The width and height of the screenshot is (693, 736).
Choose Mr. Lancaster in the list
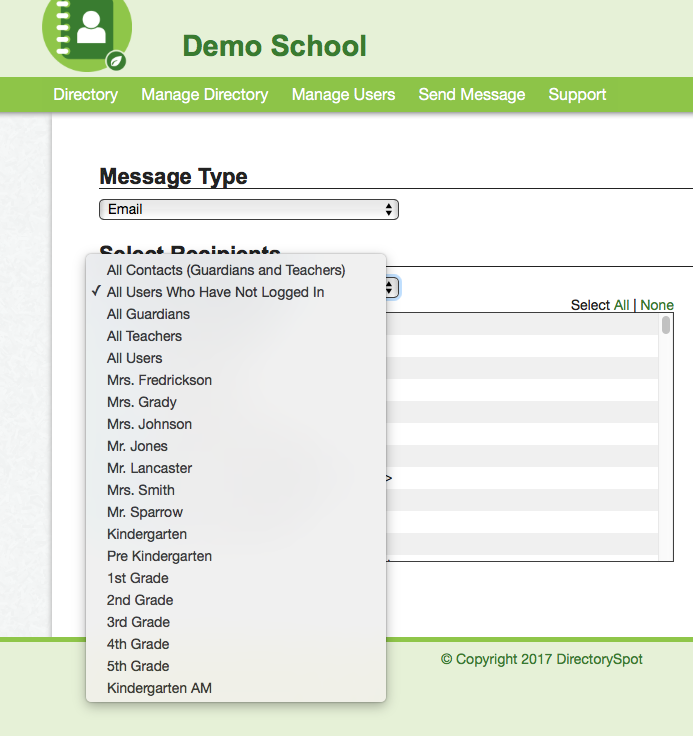149,468
